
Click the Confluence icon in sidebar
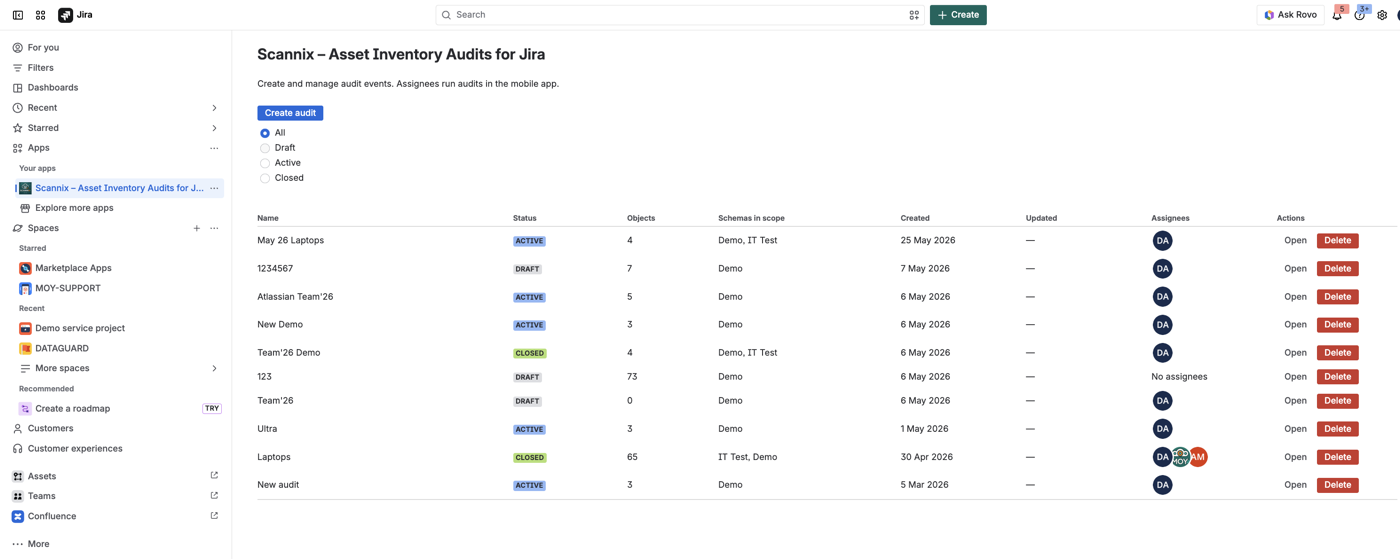pos(17,516)
